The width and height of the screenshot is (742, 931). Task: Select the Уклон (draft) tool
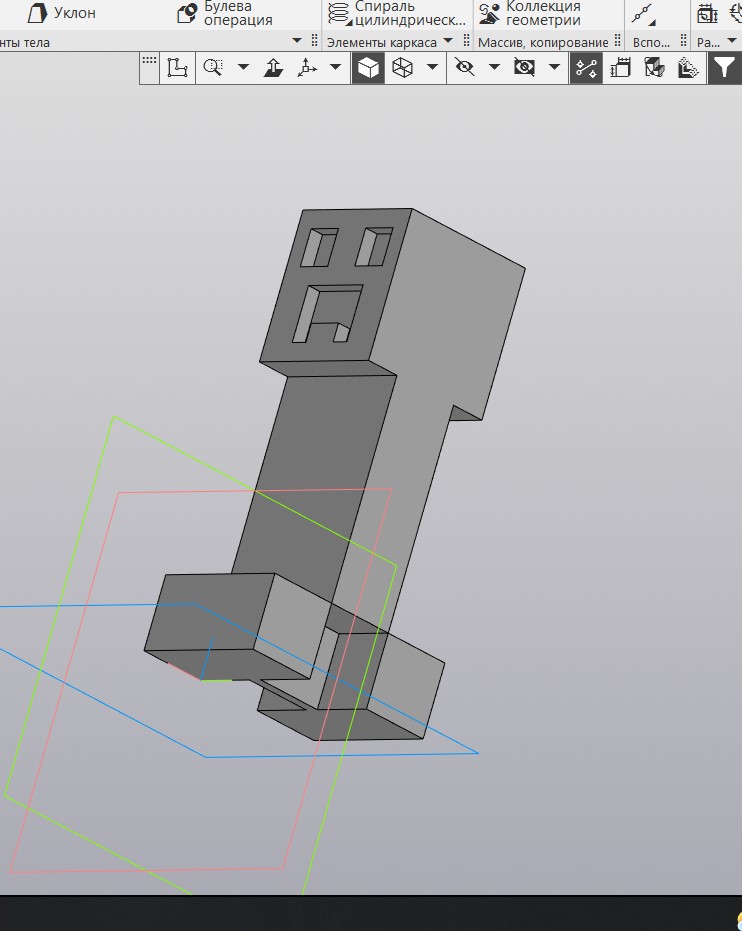[x=62, y=12]
